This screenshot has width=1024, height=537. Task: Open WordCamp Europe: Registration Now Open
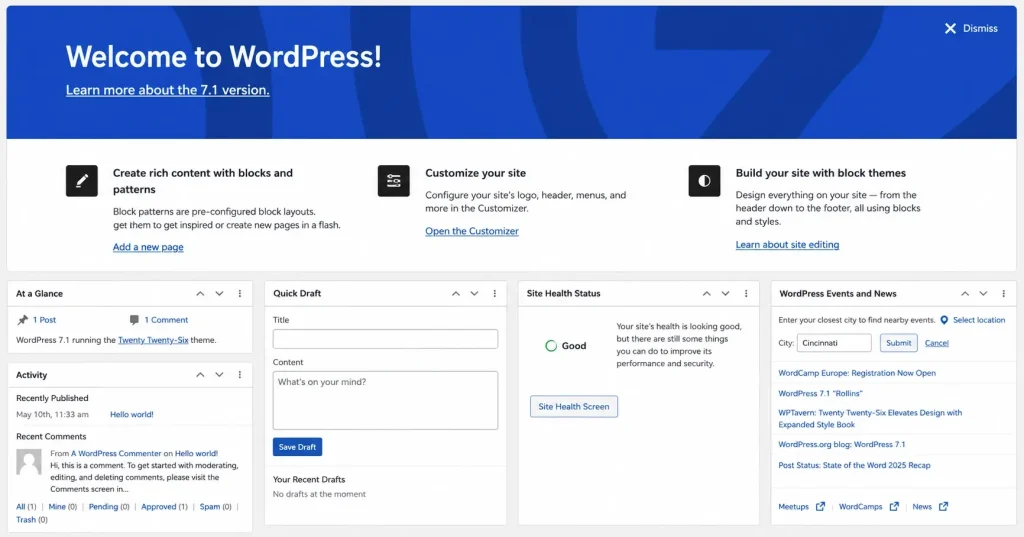[857, 373]
